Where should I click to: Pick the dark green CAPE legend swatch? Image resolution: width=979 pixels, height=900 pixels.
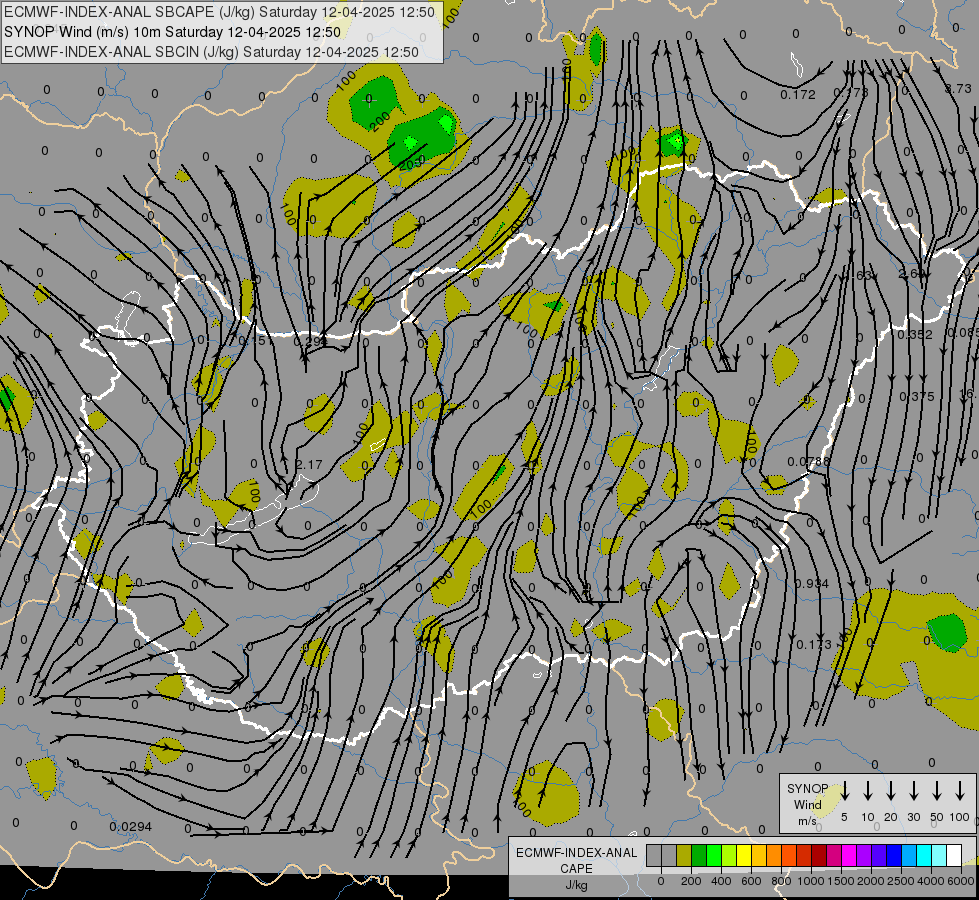[699, 855]
